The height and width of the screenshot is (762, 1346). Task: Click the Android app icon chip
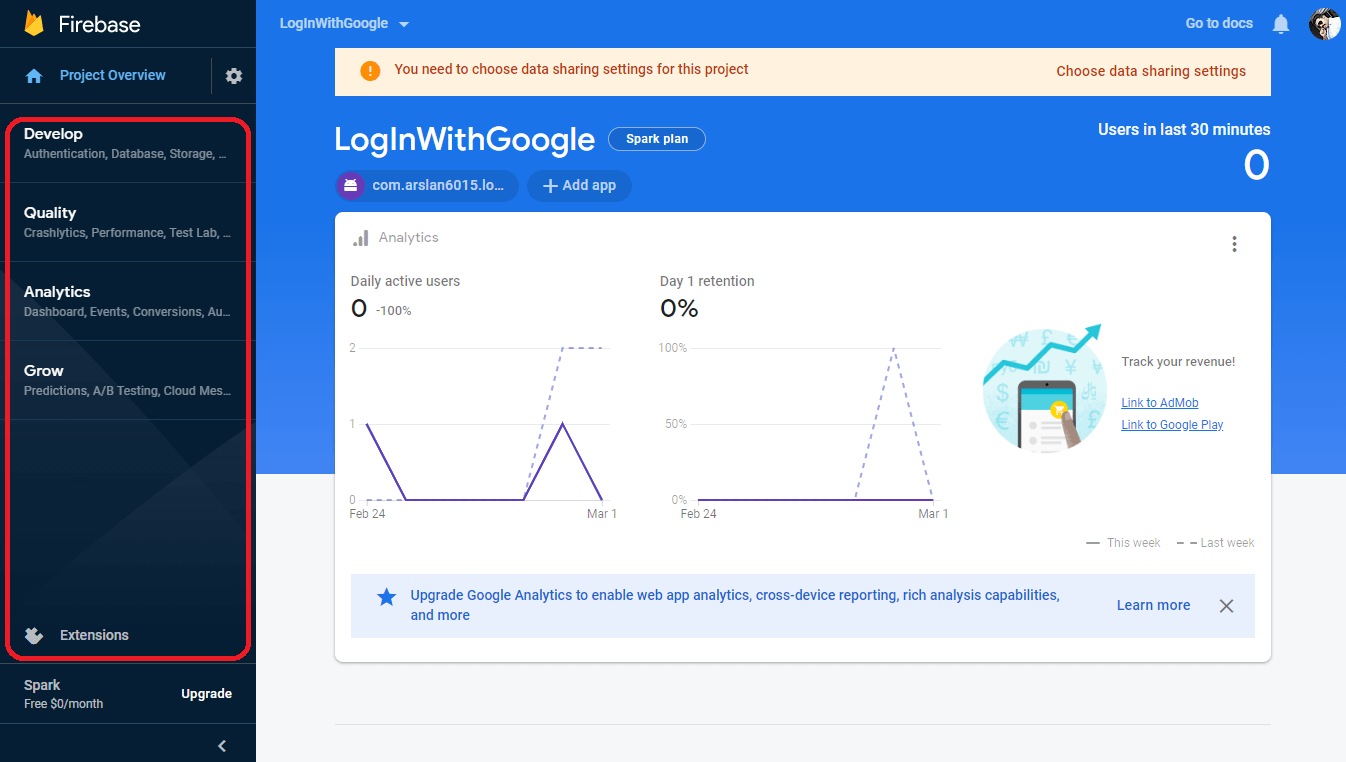[350, 186]
